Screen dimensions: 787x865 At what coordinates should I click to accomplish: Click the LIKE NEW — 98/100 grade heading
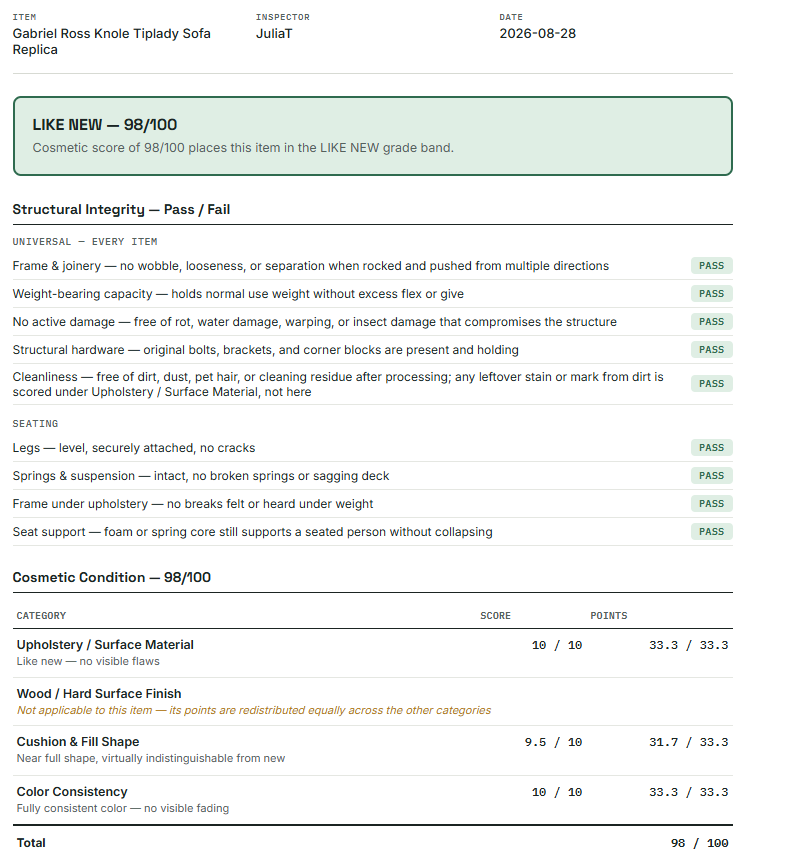pos(105,125)
